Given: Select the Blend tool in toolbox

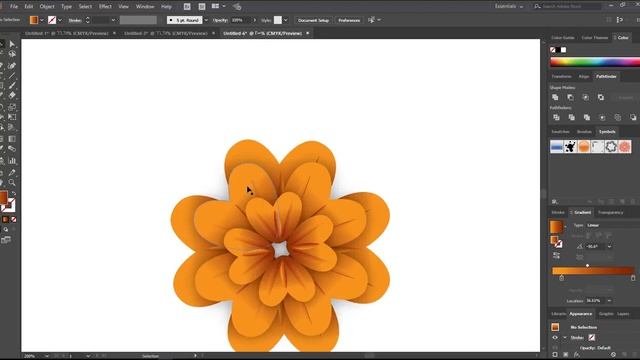Looking at the screenshot, I should click(12, 149).
